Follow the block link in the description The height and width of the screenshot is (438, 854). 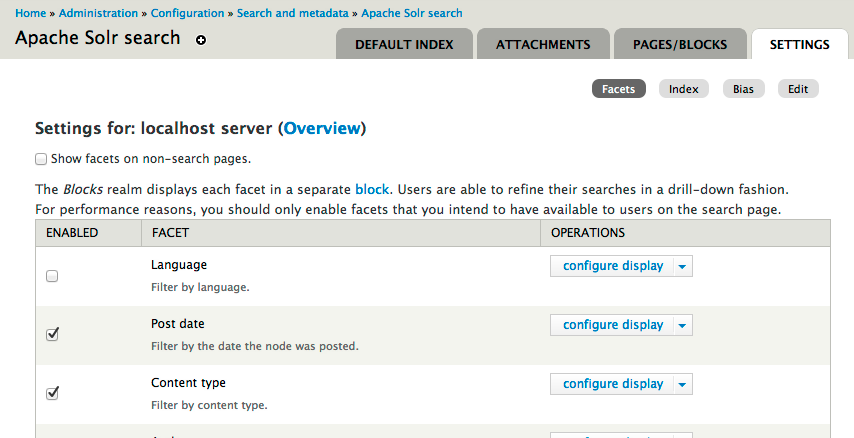[x=372, y=190]
